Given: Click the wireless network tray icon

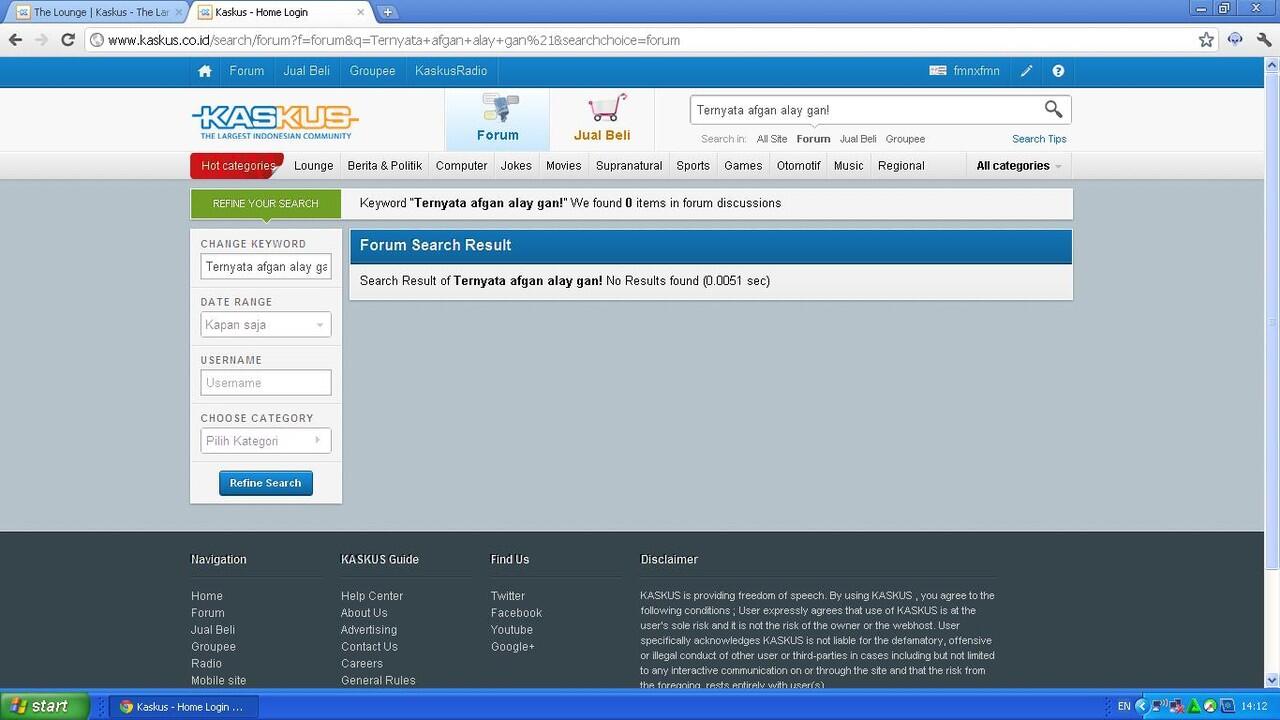Looking at the screenshot, I should 1159,706.
